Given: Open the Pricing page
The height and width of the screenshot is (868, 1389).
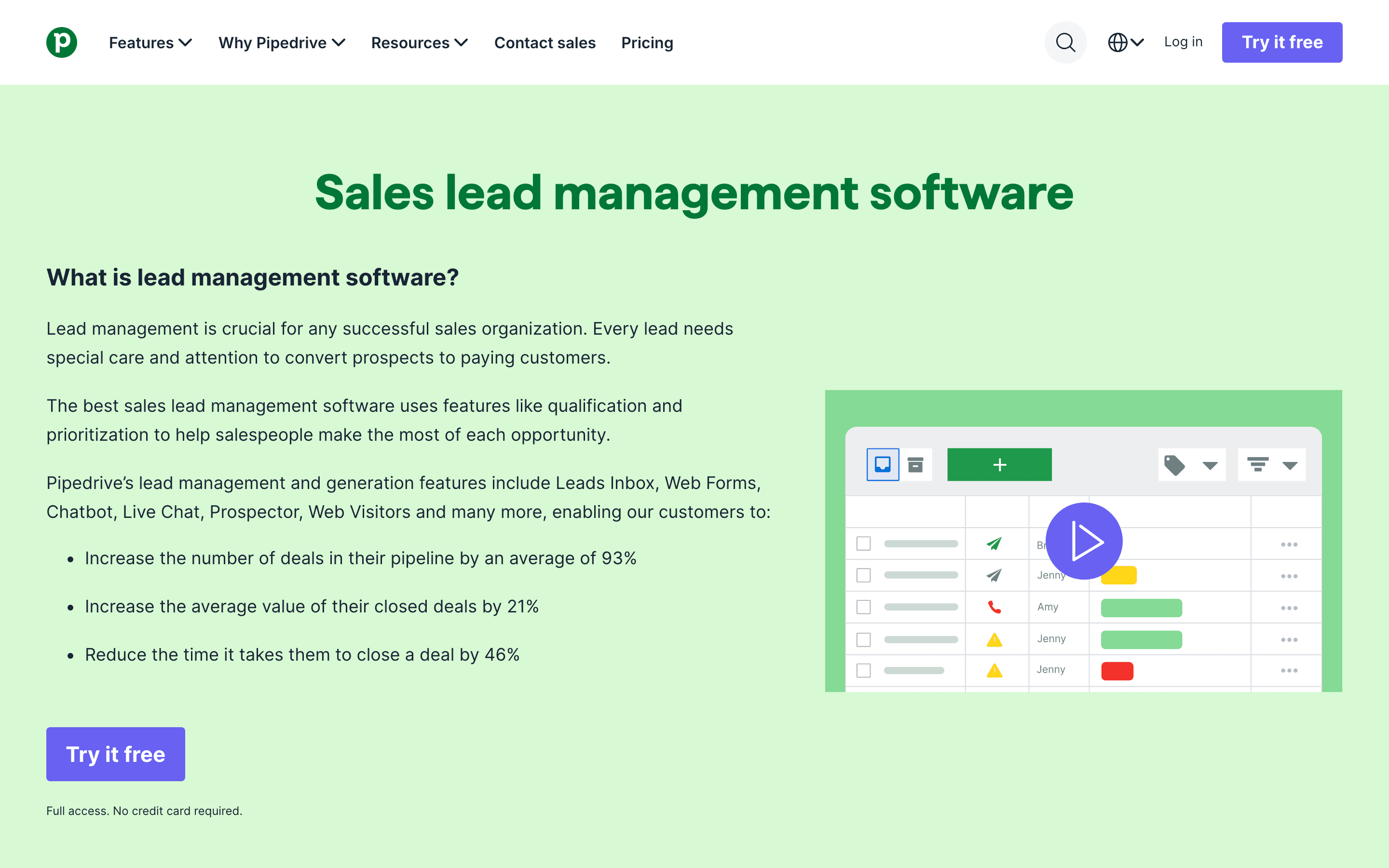Looking at the screenshot, I should point(647,42).
